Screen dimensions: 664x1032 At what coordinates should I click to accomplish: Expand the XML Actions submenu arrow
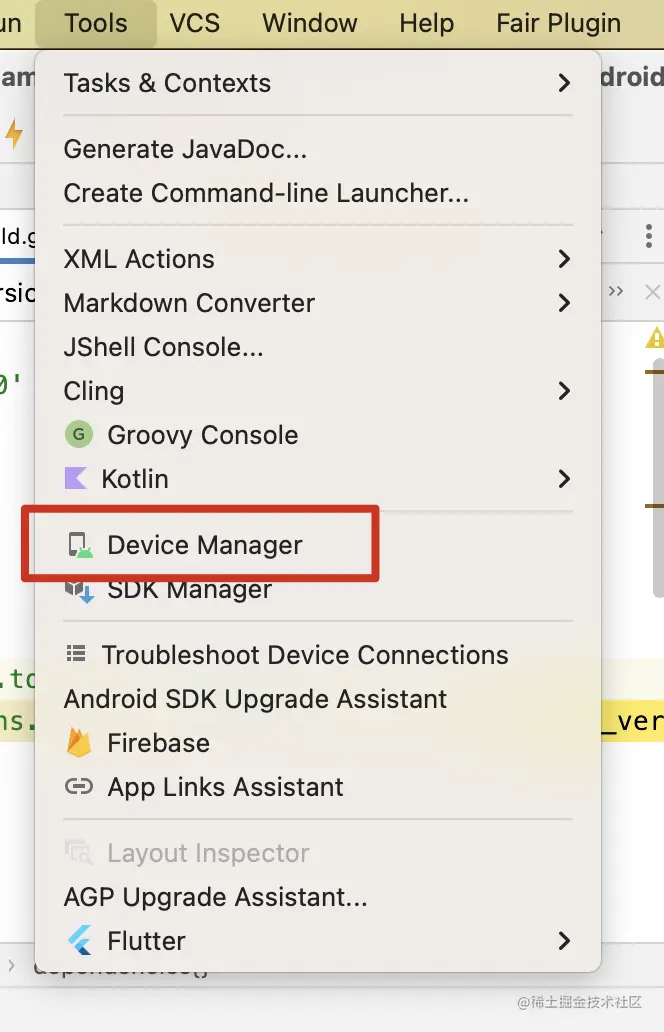[x=564, y=259]
